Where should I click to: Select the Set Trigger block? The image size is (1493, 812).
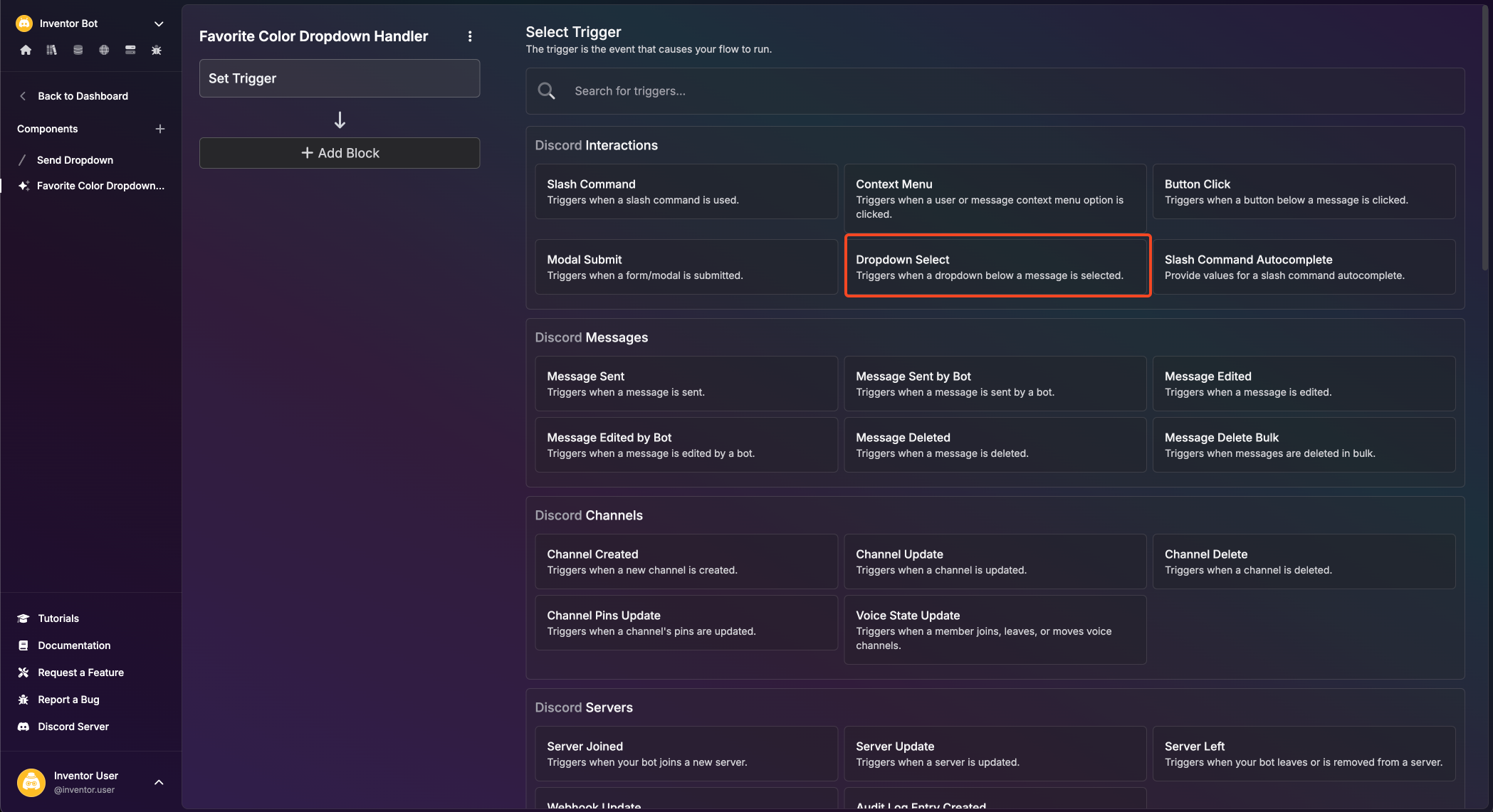tap(340, 78)
